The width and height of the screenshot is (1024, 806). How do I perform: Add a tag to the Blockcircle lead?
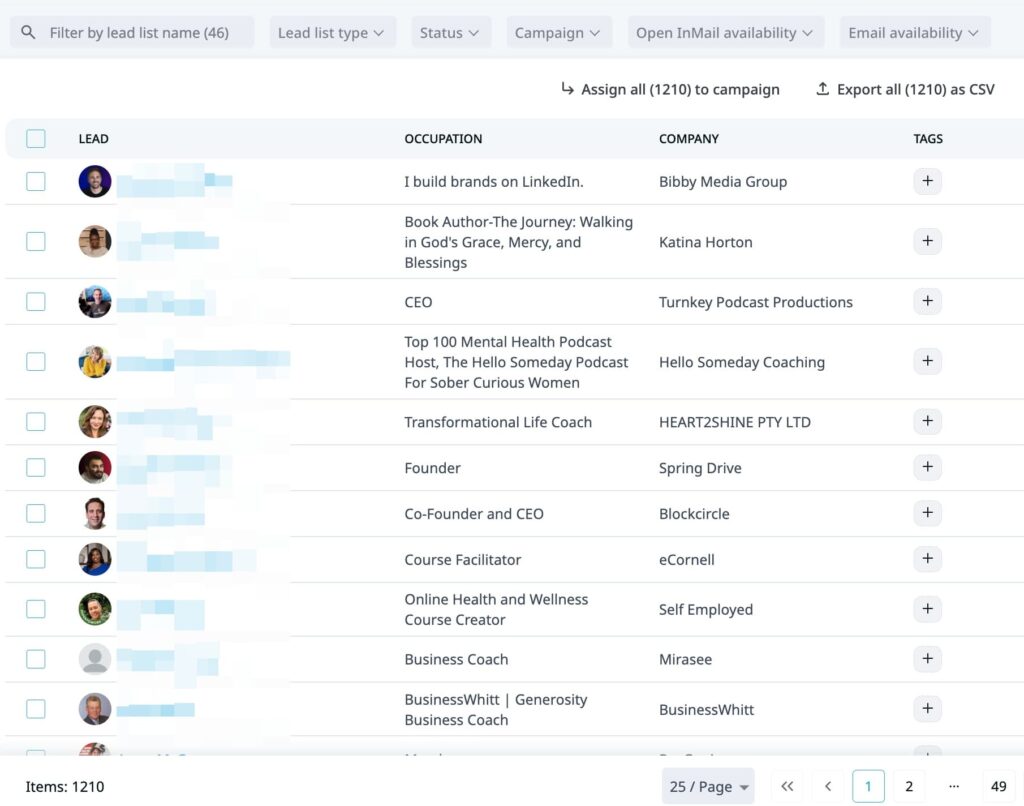(927, 513)
